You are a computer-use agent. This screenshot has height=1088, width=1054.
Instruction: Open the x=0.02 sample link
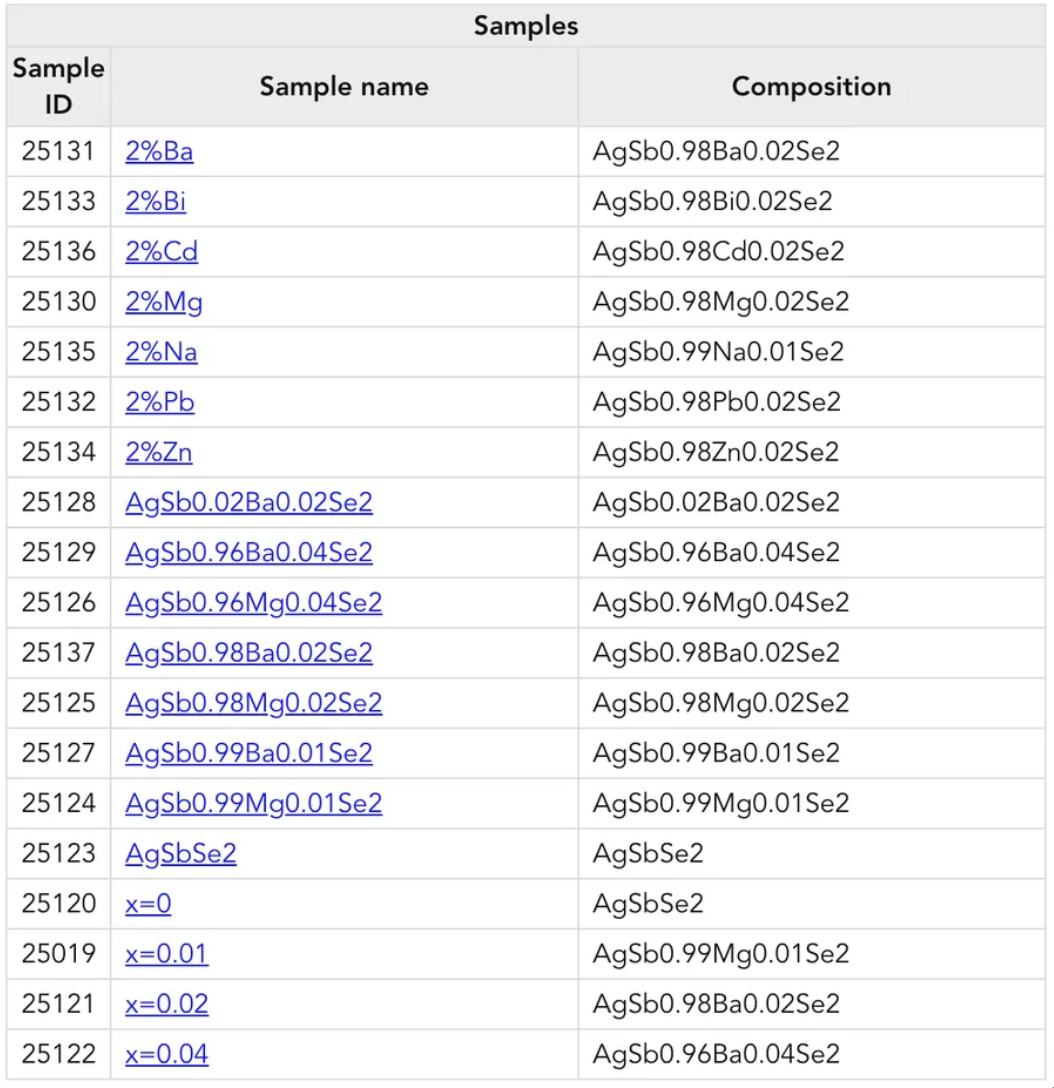click(167, 1004)
